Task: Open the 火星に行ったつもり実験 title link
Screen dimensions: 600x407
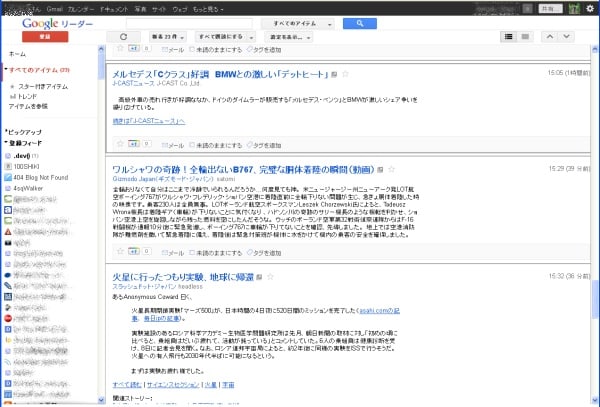Action: click(x=183, y=277)
